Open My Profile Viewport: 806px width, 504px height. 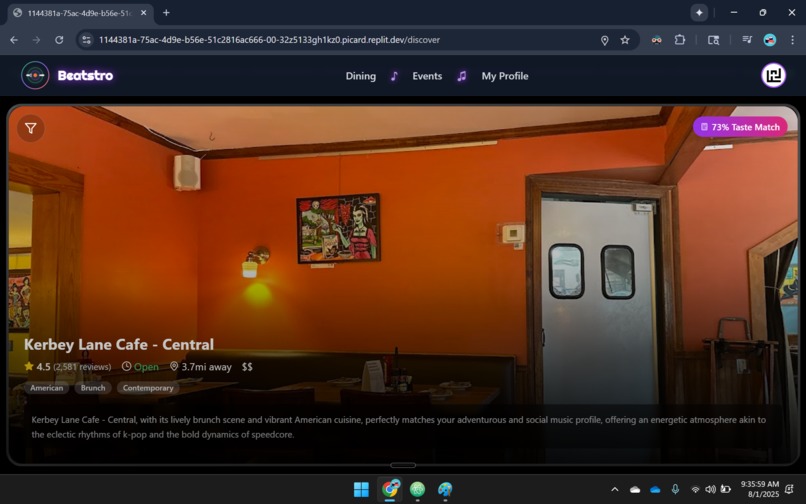click(505, 76)
